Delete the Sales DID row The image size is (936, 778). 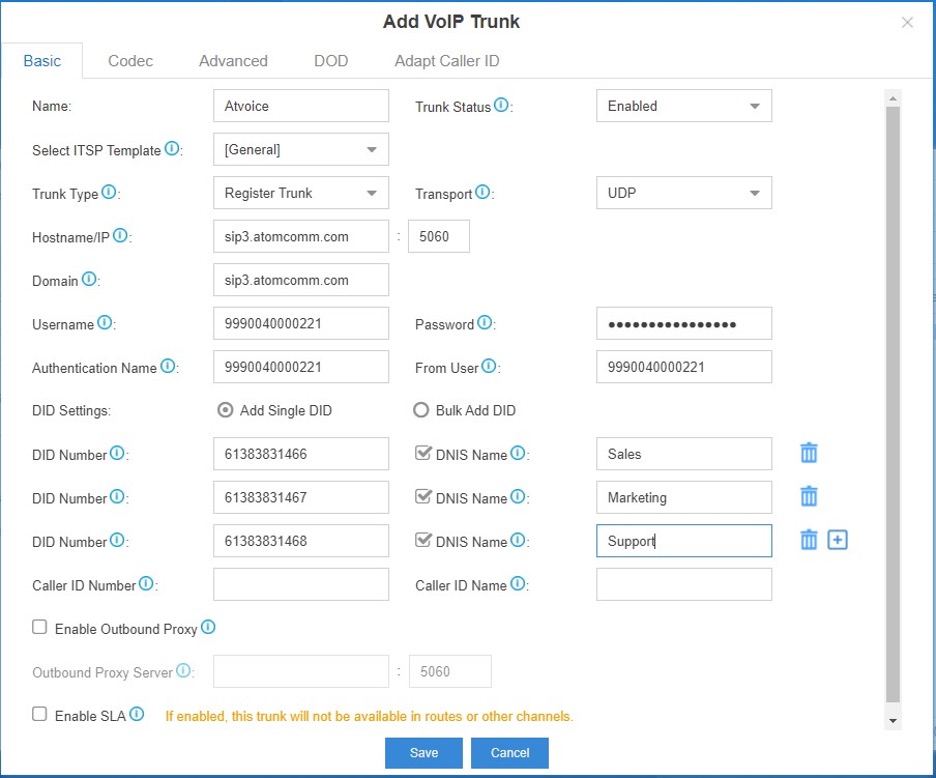pyautogui.click(x=809, y=453)
